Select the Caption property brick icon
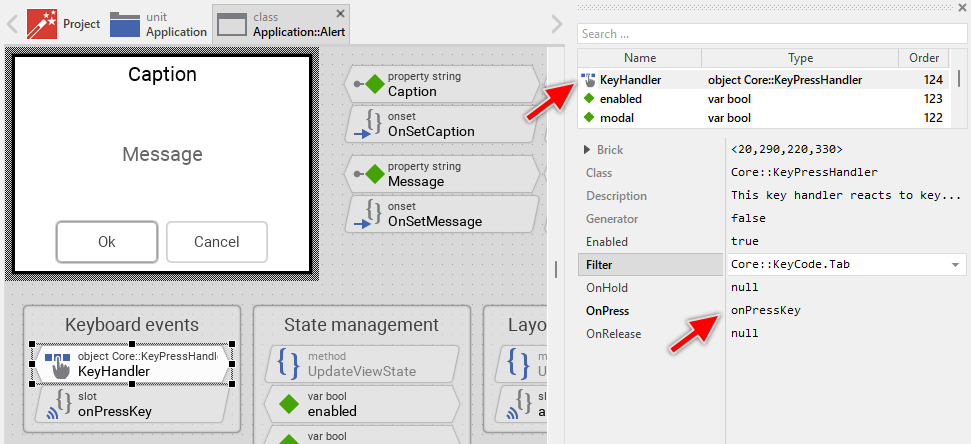This screenshot has height=444, width=971. pyautogui.click(x=374, y=84)
